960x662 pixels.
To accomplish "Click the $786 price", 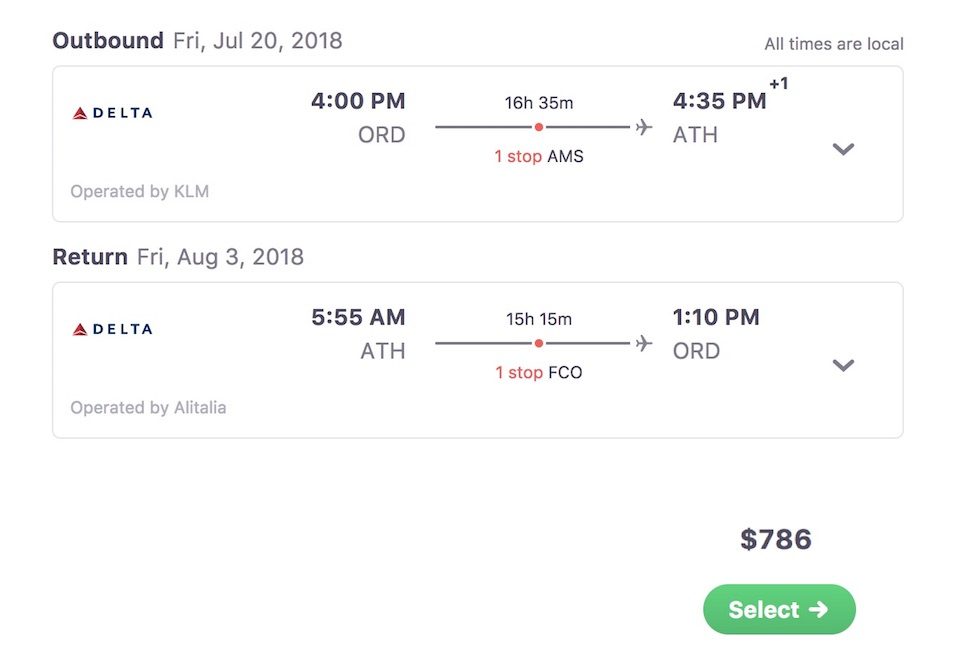I will (776, 540).
